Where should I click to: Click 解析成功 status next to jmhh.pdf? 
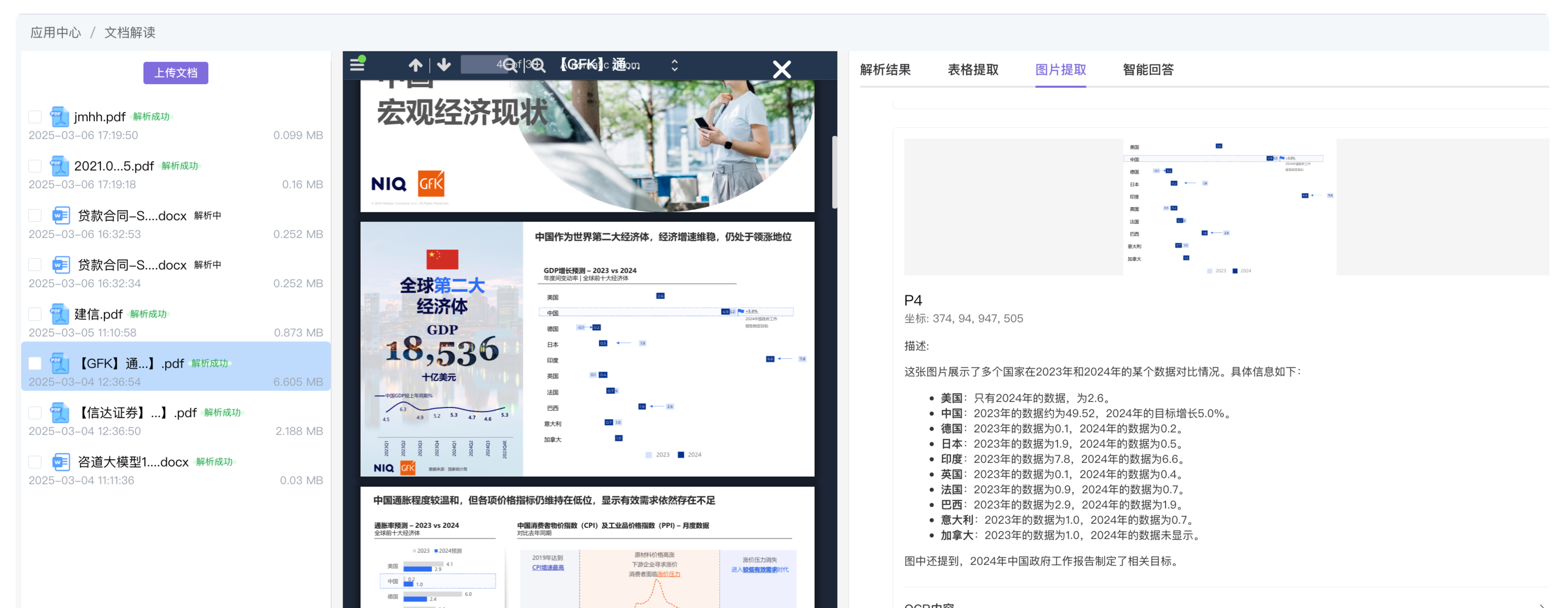[x=152, y=116]
